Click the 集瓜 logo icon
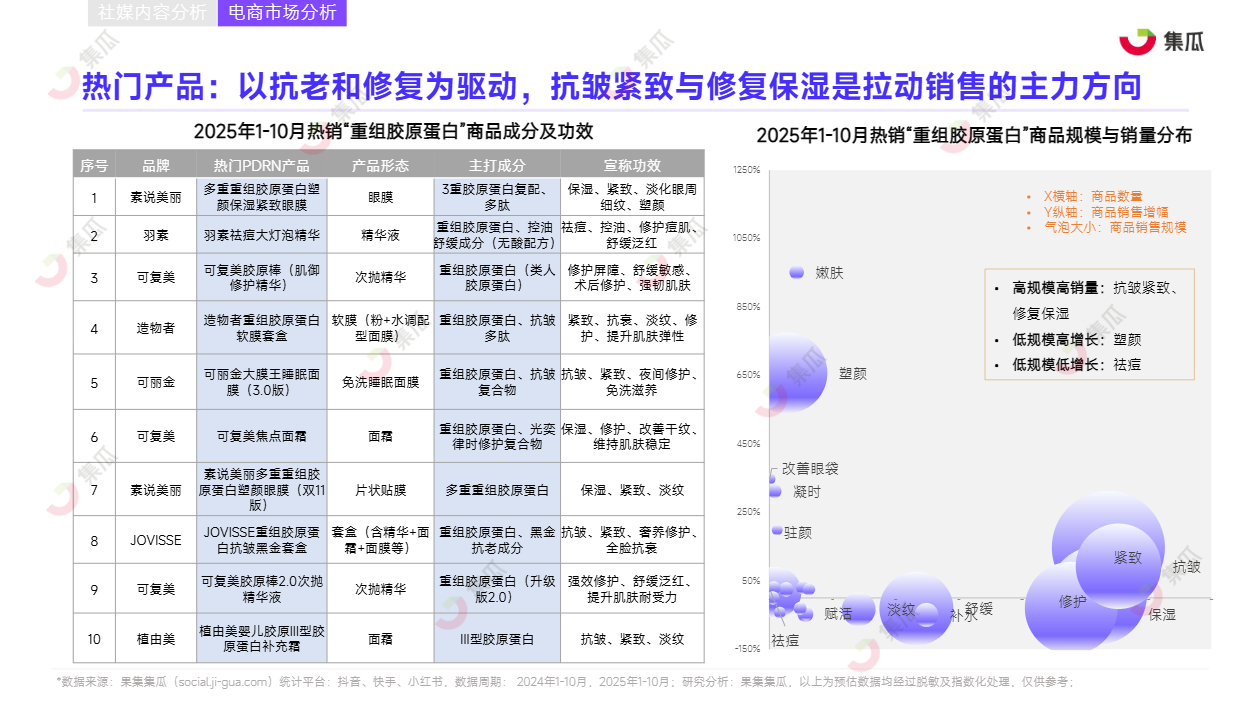Screen dimensions: 1250x703 point(1137,41)
